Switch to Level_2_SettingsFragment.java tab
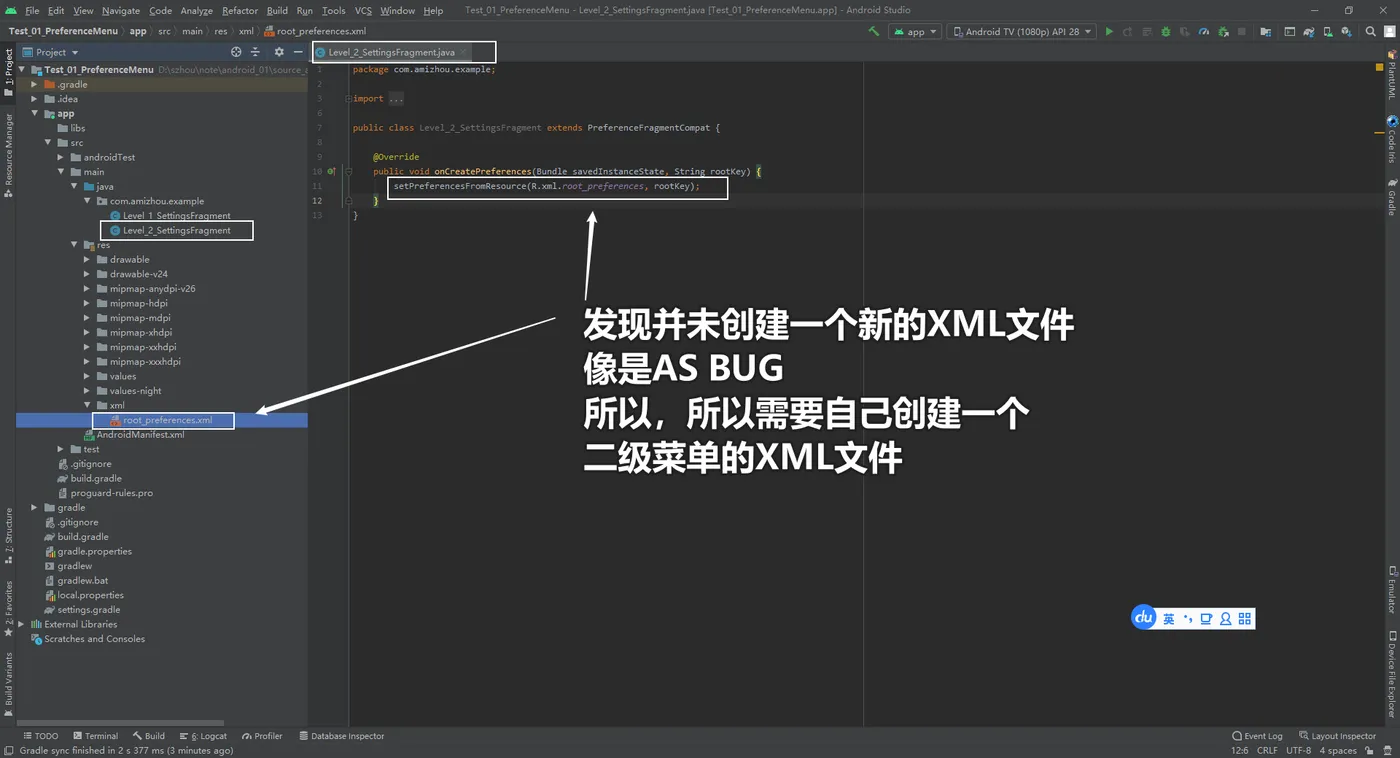Viewport: 1400px width, 758px height. click(391, 52)
